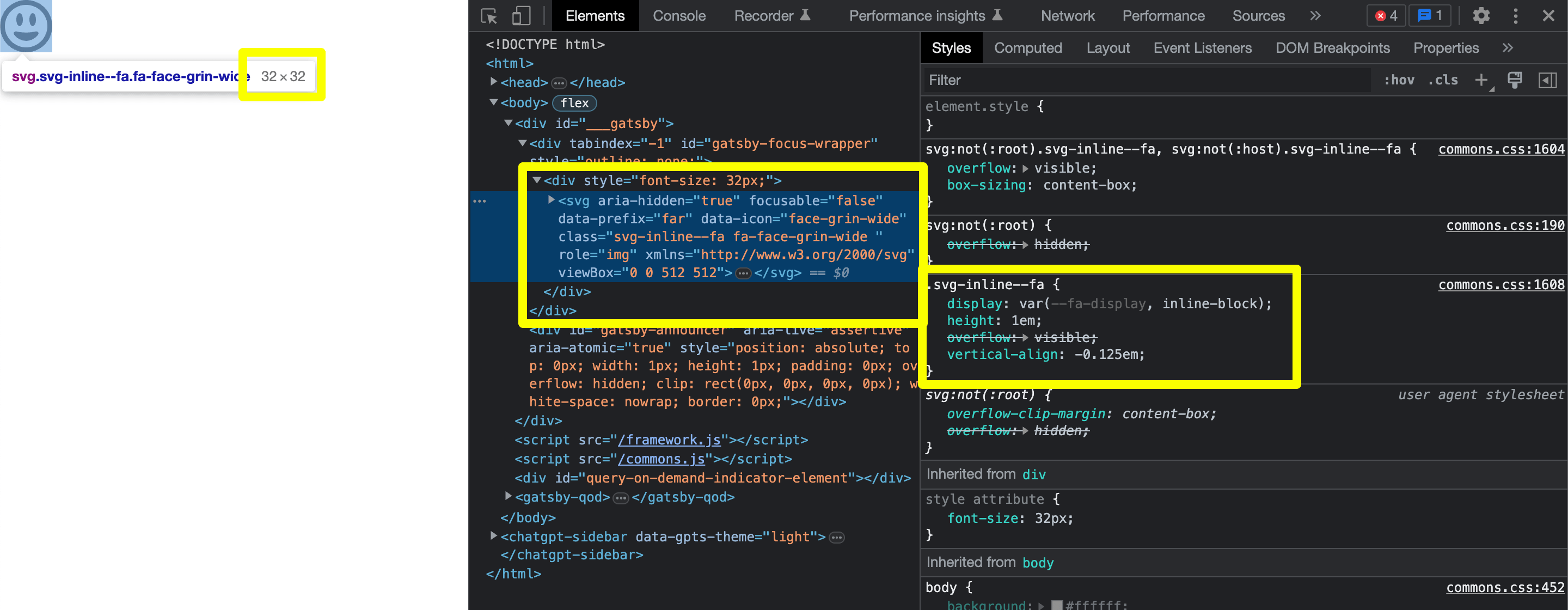Open the Sources tab

click(1258, 16)
